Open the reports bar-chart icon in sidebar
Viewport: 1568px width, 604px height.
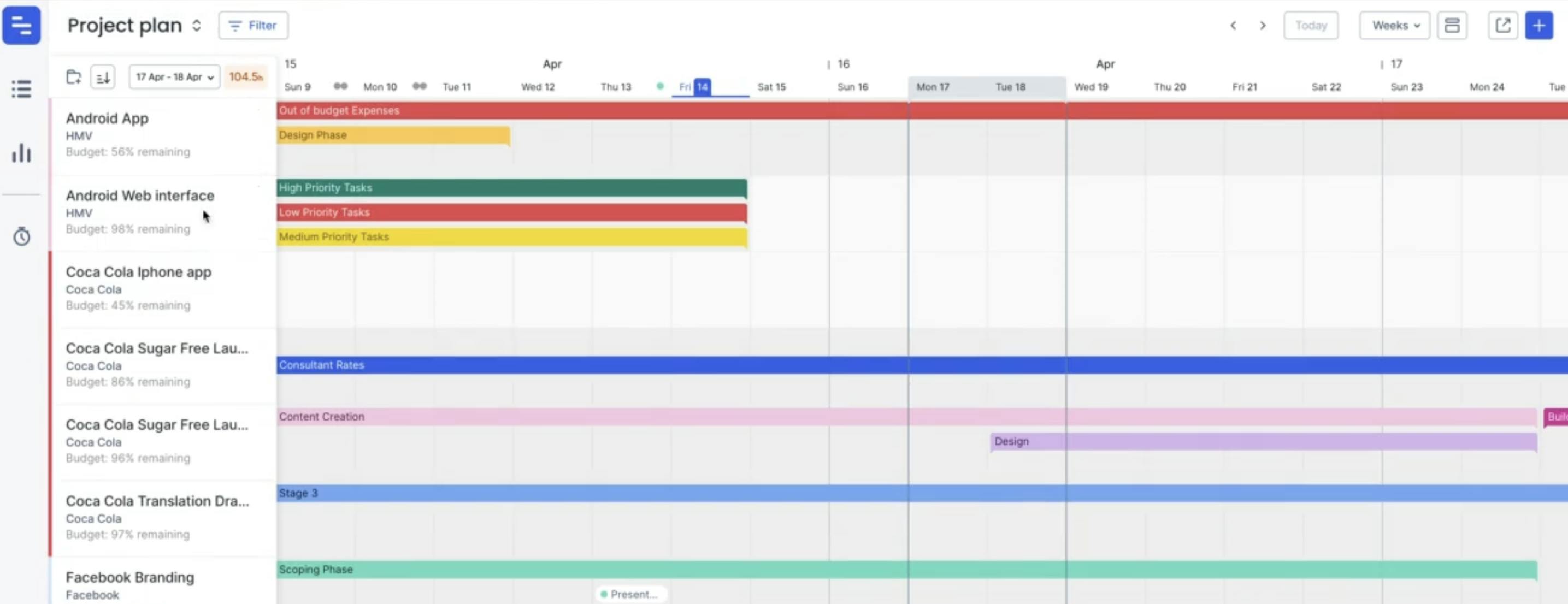coord(21,153)
